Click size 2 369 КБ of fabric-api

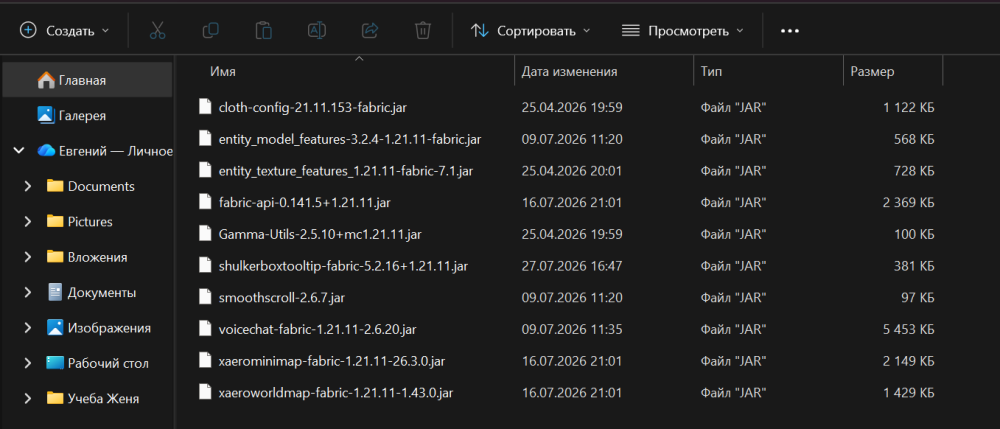pyautogui.click(x=909, y=203)
